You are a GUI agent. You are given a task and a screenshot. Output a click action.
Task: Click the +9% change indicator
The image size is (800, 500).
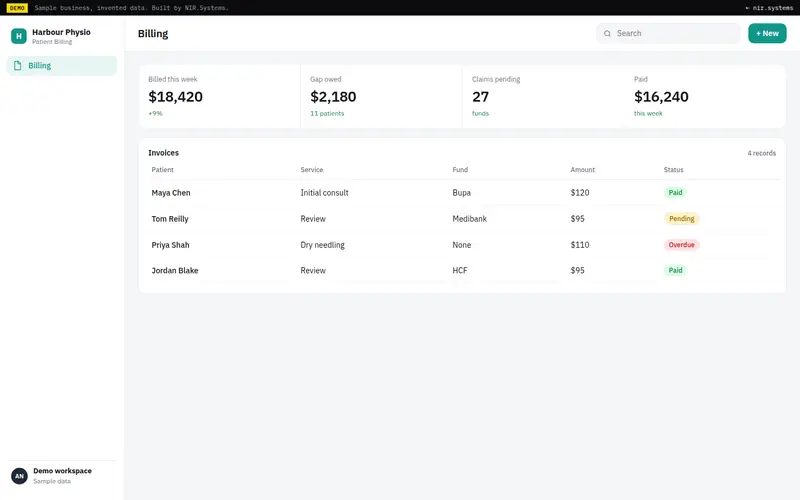point(155,113)
